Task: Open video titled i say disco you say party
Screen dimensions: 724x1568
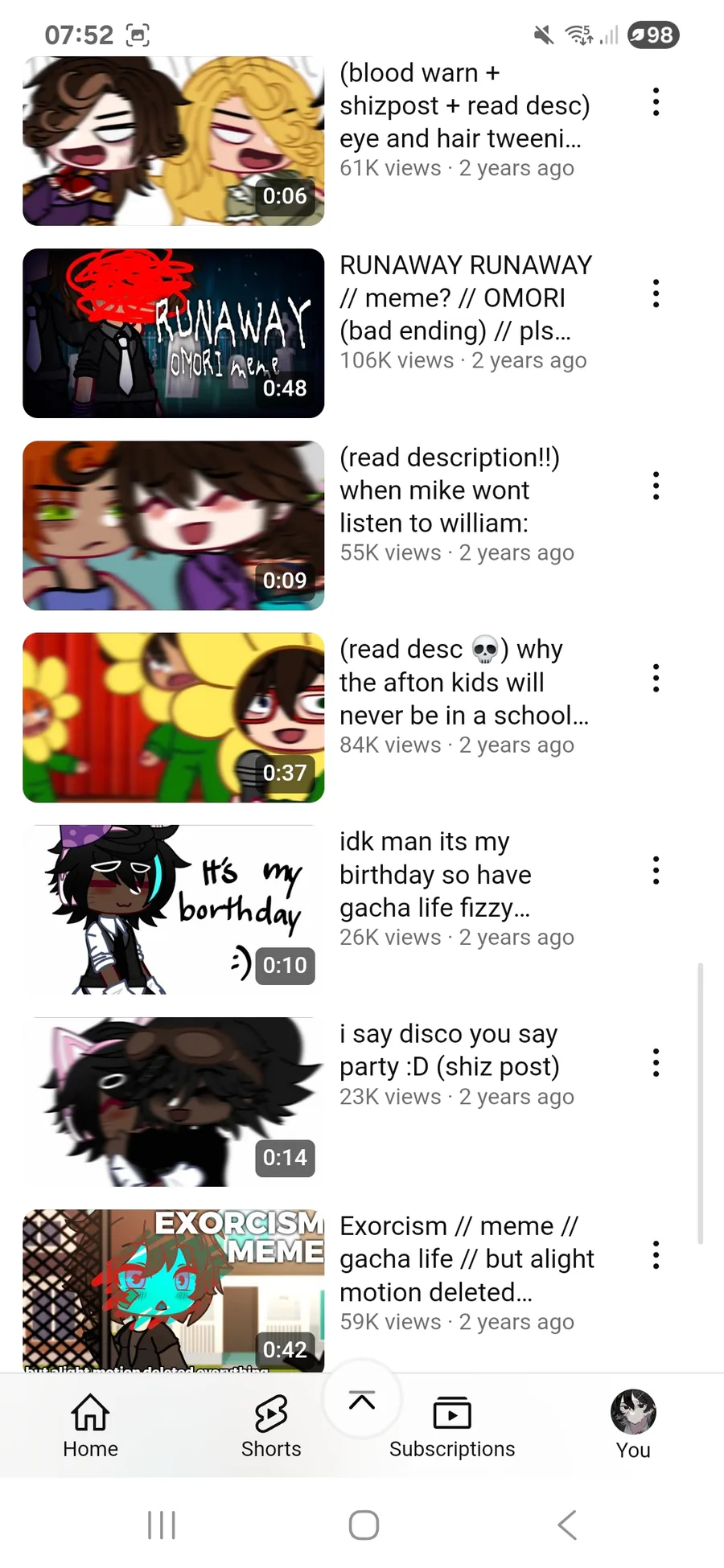Action: 450,1050
